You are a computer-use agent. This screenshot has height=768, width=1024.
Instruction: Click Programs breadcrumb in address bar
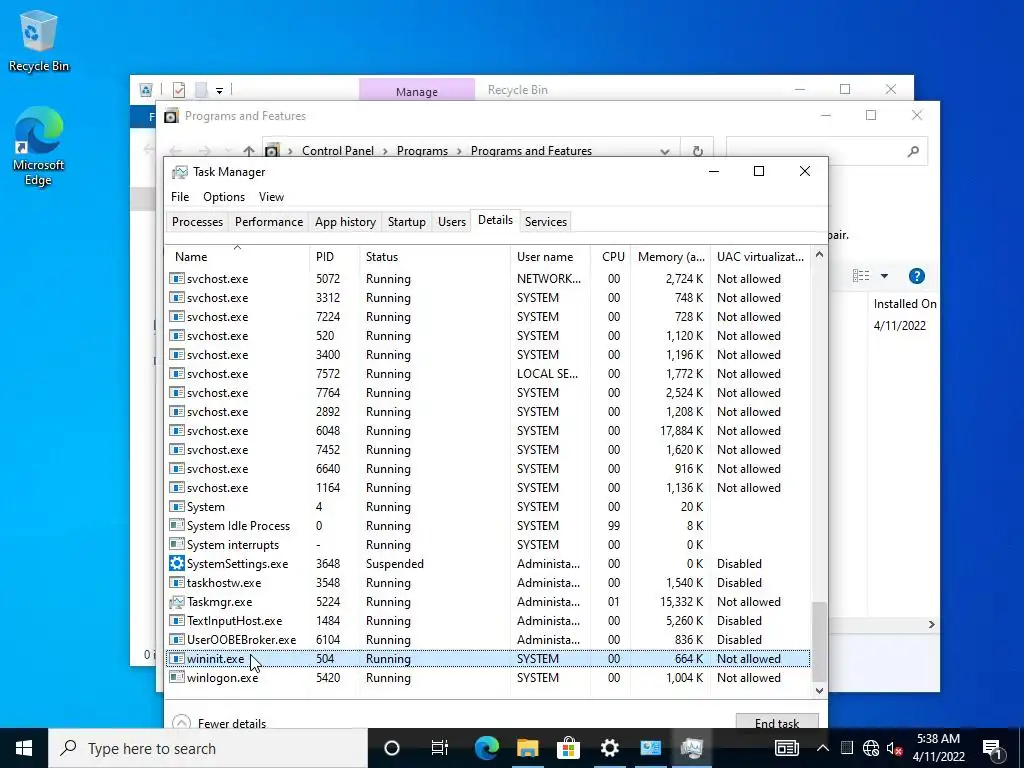pos(423,151)
